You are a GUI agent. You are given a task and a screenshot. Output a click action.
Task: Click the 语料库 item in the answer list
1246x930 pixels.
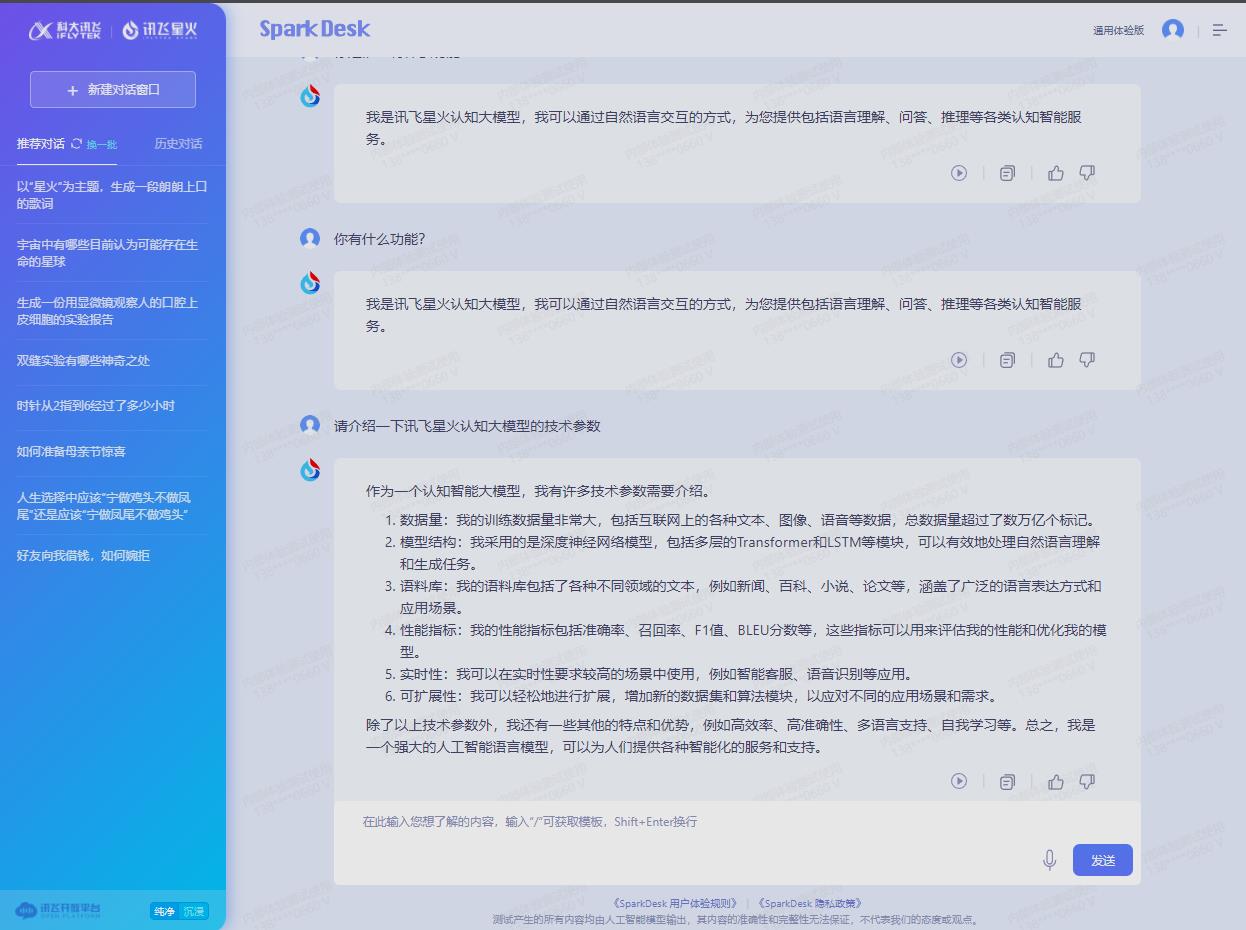pos(750,597)
